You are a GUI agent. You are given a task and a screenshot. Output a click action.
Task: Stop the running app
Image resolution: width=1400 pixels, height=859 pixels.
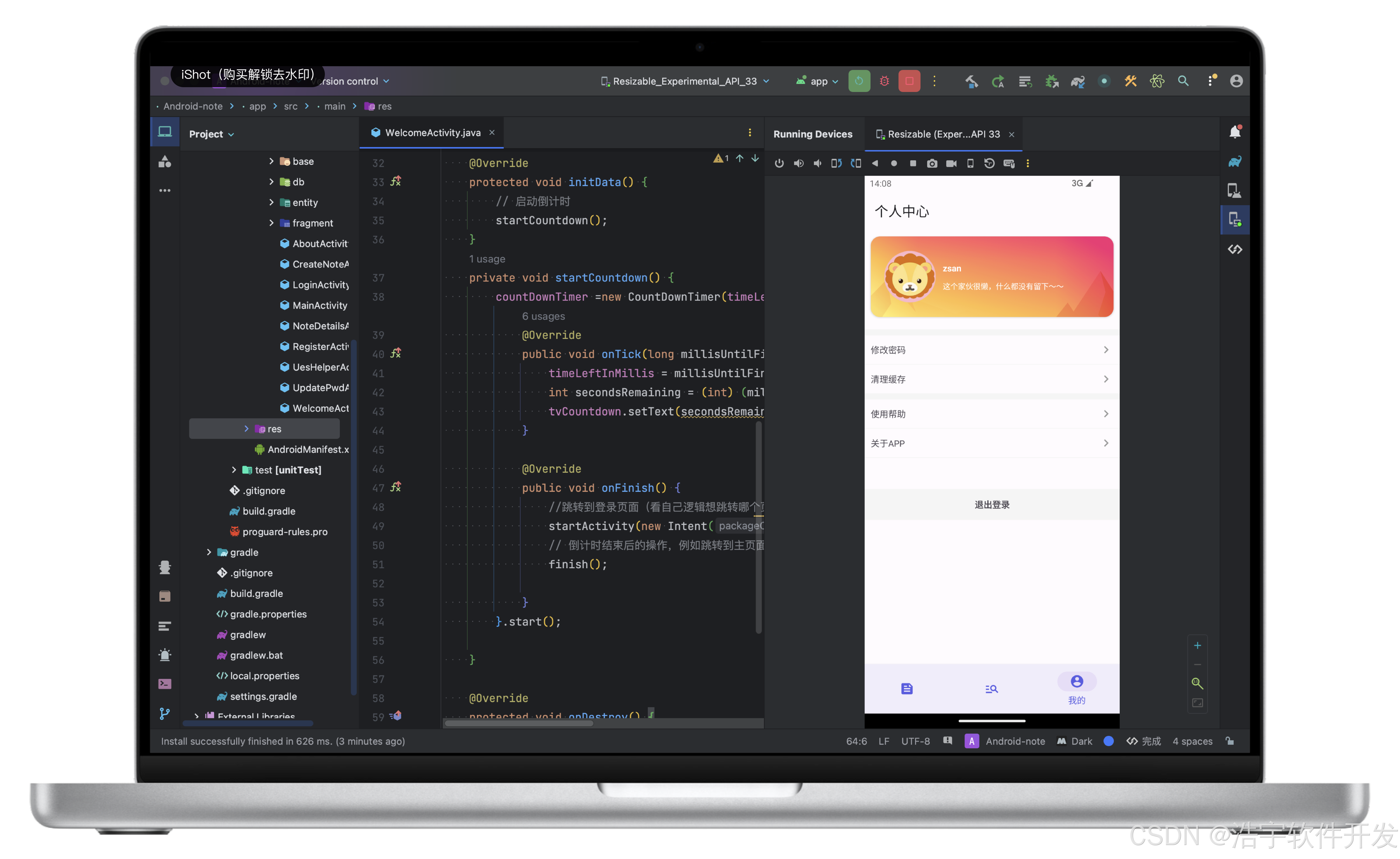tap(910, 81)
